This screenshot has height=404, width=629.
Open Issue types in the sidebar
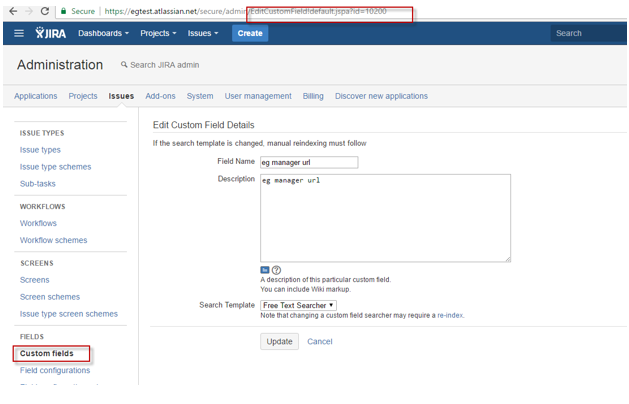coord(40,150)
